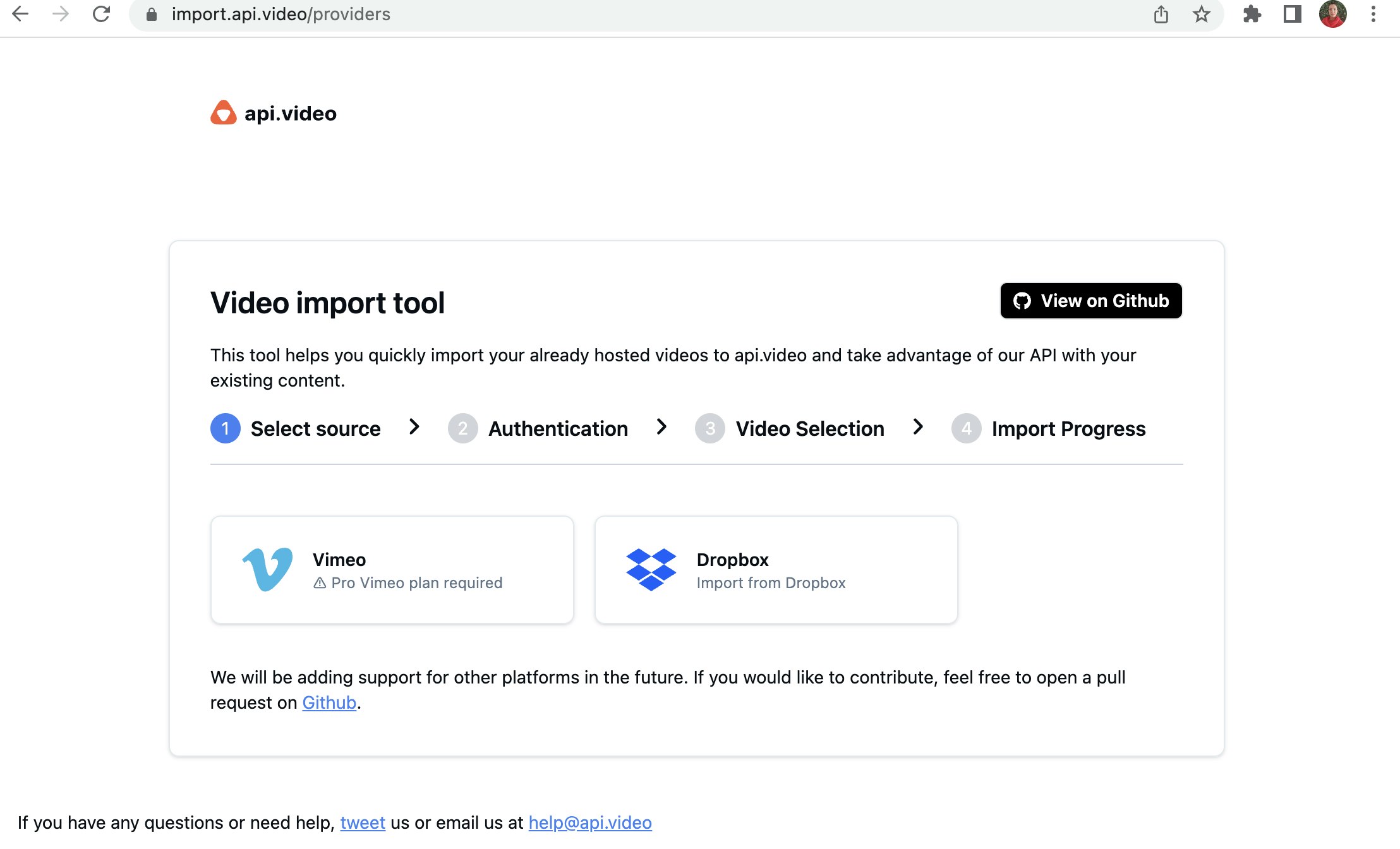This screenshot has width=1400, height=849.
Task: Open the browser extensions puzzle icon
Action: pyautogui.click(x=1252, y=15)
